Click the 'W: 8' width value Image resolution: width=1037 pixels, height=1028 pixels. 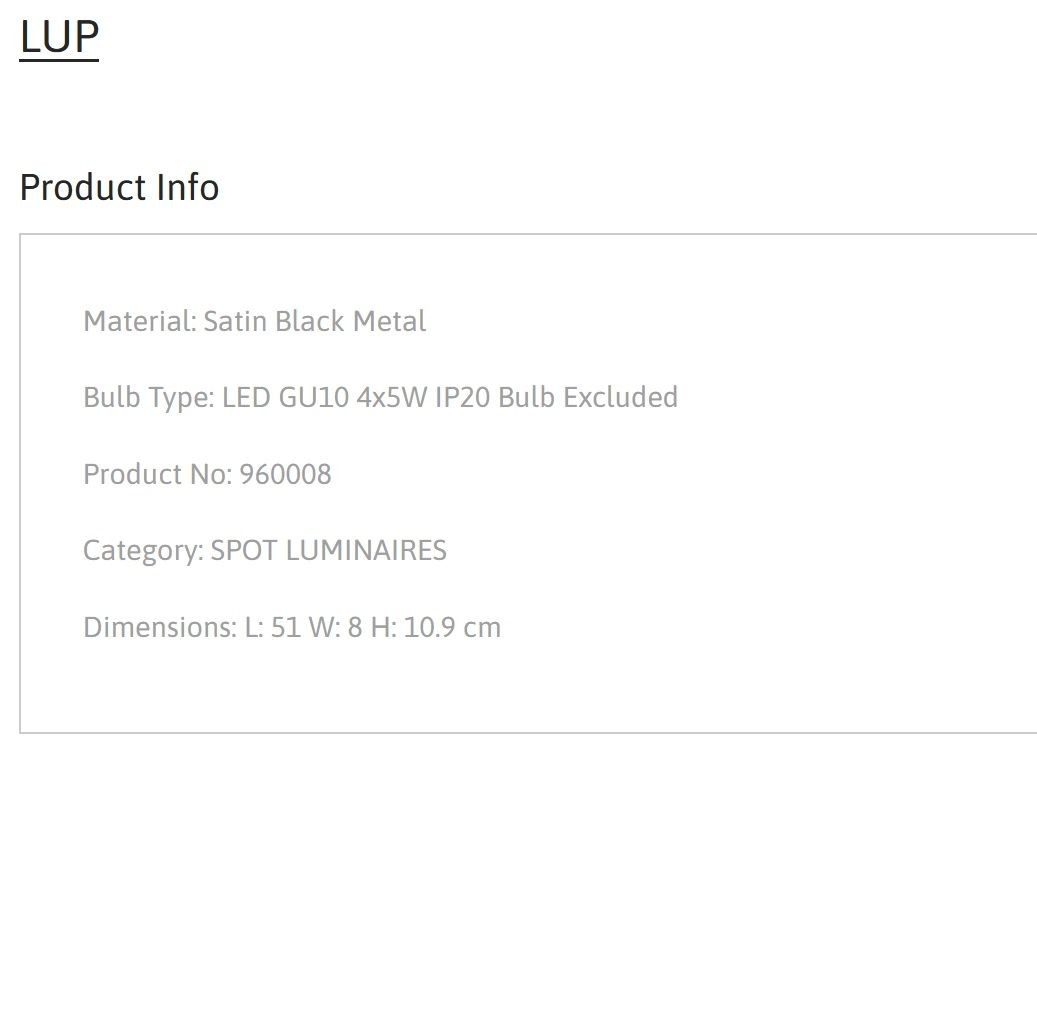[x=335, y=627]
